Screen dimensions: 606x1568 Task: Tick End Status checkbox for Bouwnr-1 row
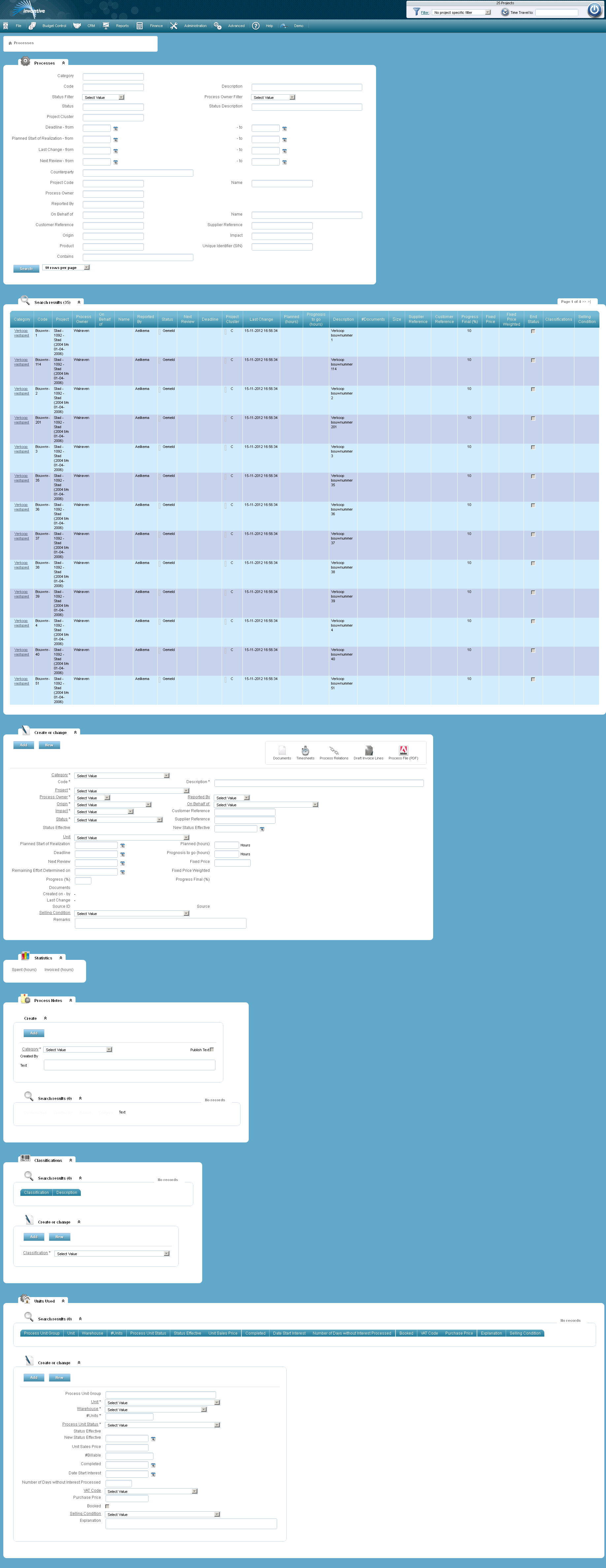coord(533,331)
